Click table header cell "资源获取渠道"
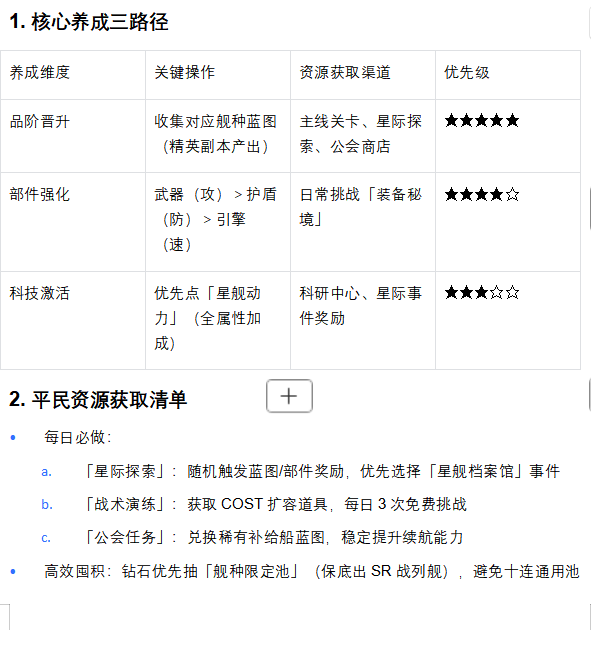This screenshot has height=651, width=591. tap(363, 75)
